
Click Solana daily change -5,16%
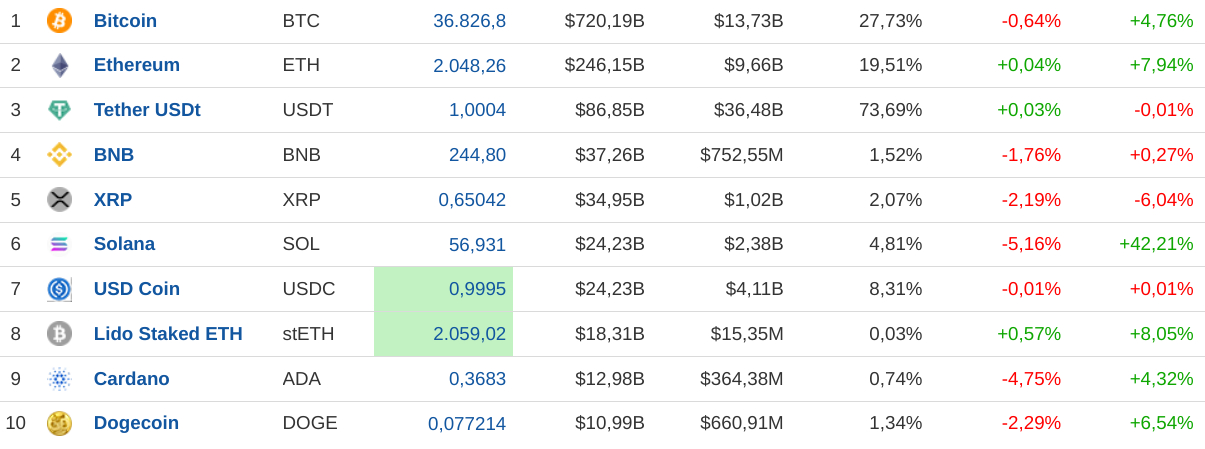[x=1031, y=244]
